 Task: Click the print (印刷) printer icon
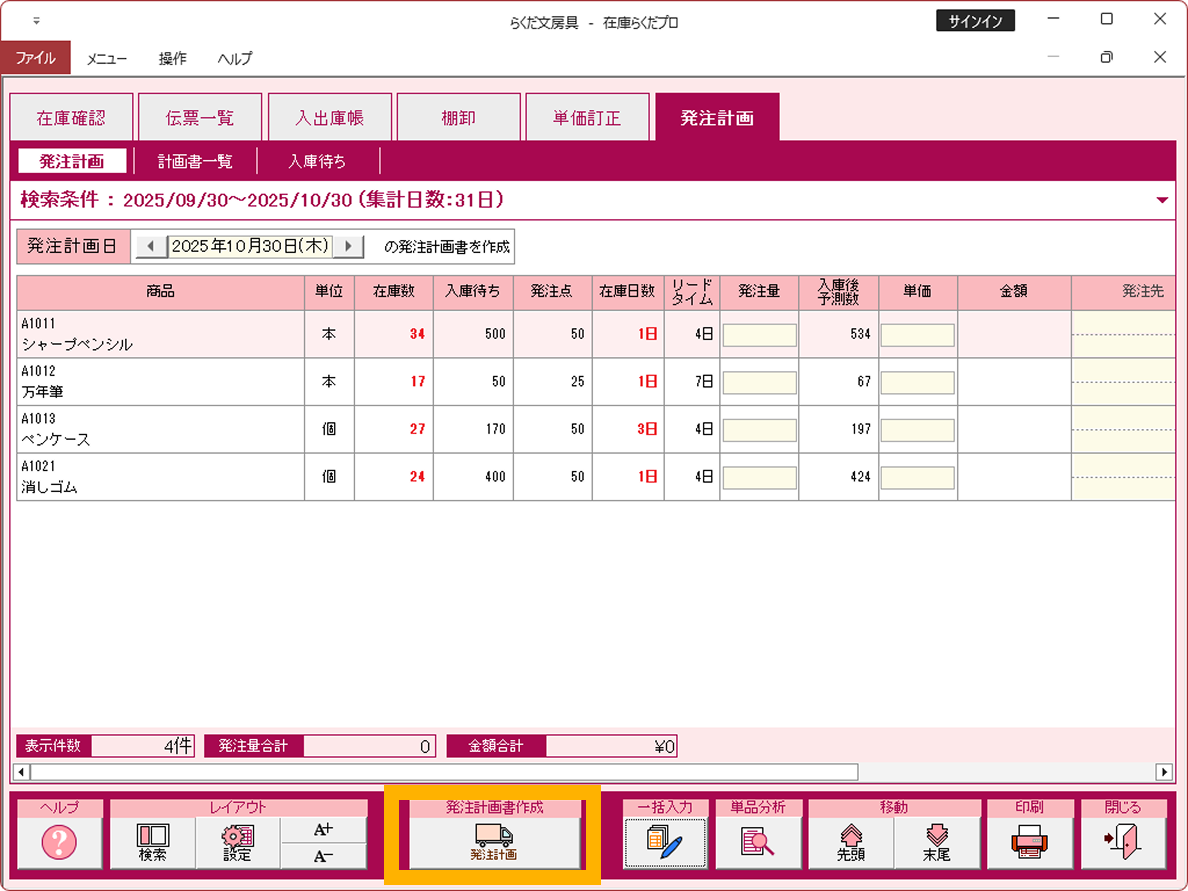point(1030,843)
